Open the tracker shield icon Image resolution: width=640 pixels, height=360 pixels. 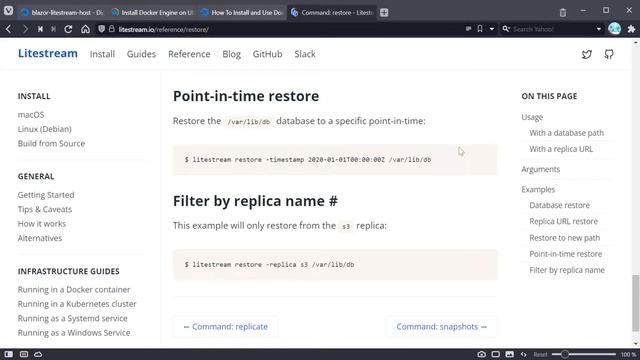click(101, 29)
